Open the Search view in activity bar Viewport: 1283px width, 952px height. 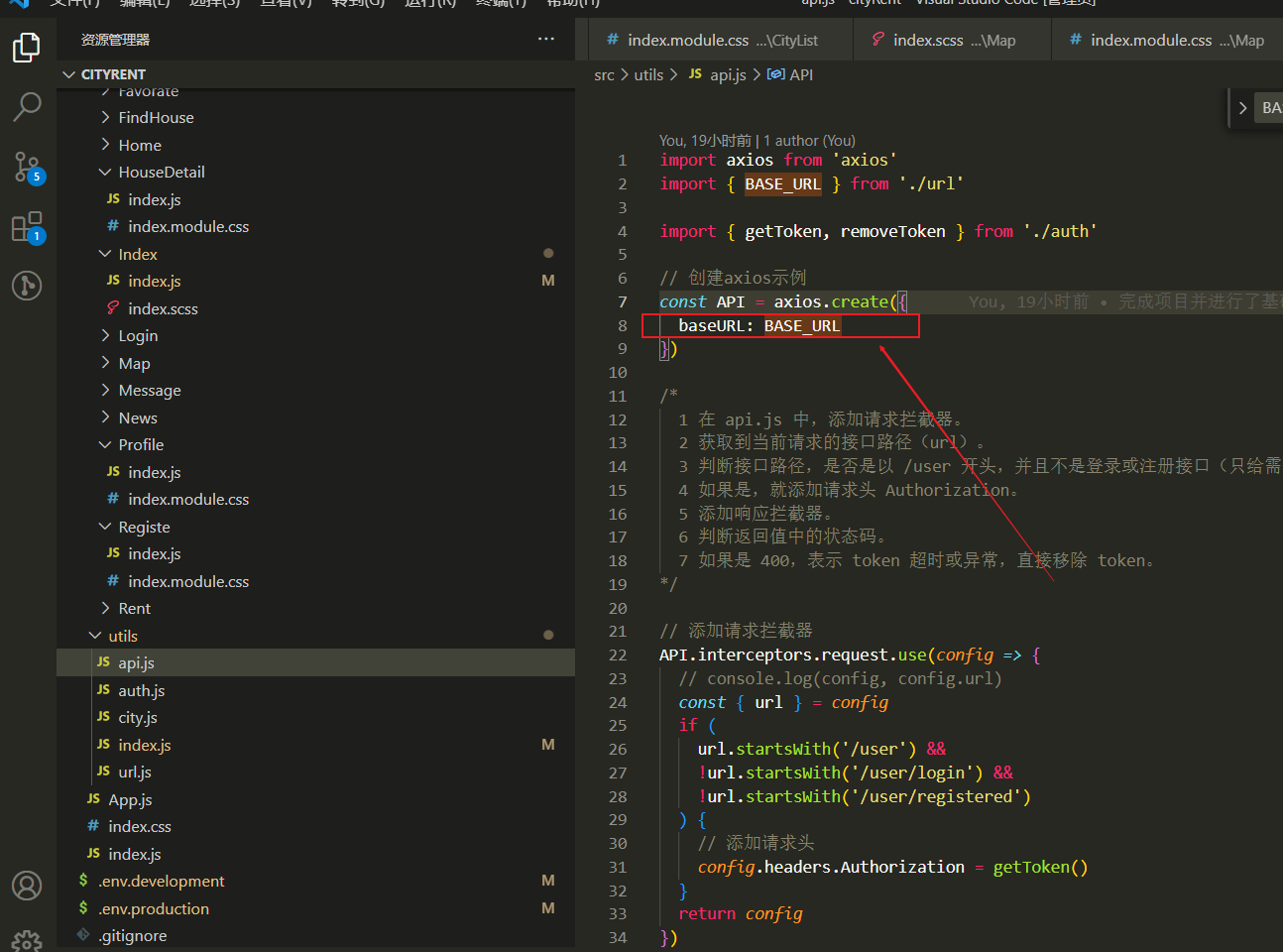[x=27, y=106]
